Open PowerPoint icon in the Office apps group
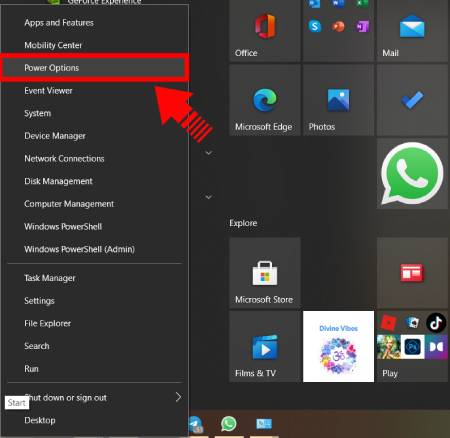The width and height of the screenshot is (450, 438). pos(339,26)
